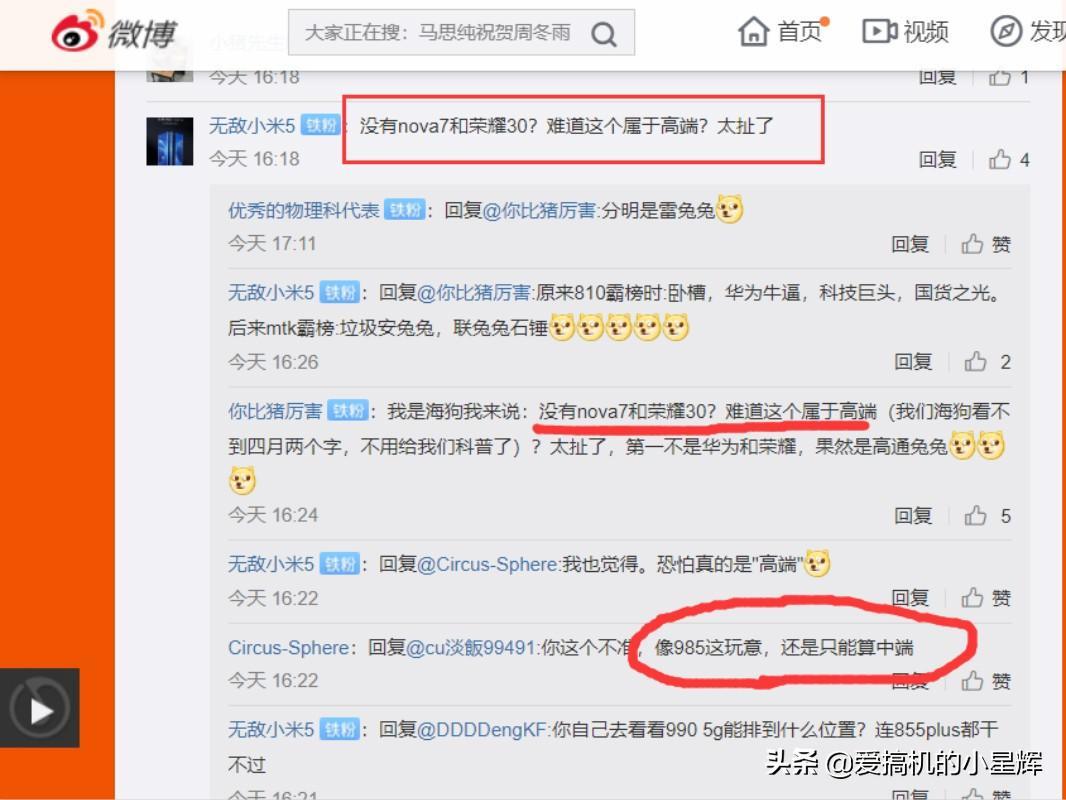Image resolution: width=1066 pixels, height=800 pixels.
Task: Like 无敌小米5's top comment with 4 likes
Action: tap(999, 159)
